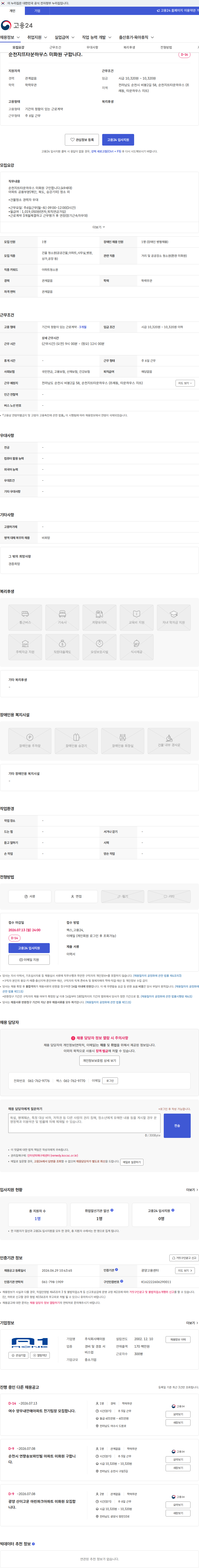Click the 자녀 학자금 지원 icon
The height and width of the screenshot is (1568, 199).
(x=174, y=617)
